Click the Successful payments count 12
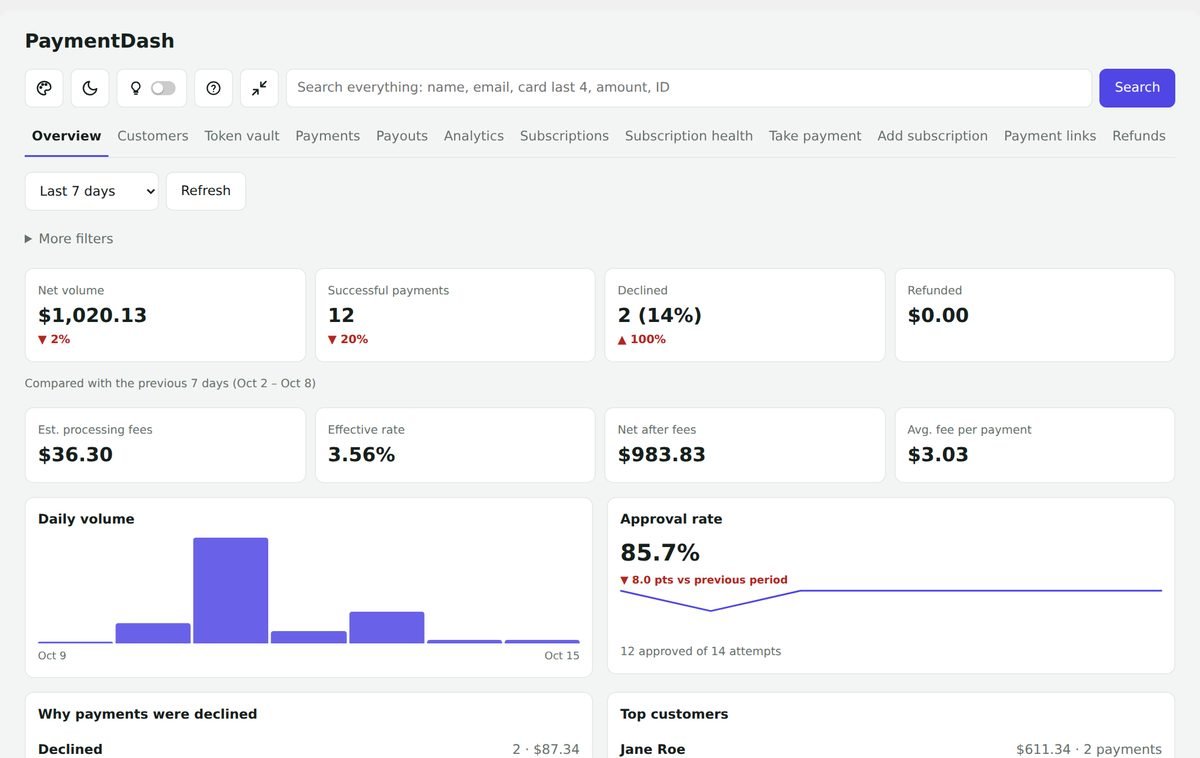Image resolution: width=1200 pixels, height=758 pixels. (341, 316)
